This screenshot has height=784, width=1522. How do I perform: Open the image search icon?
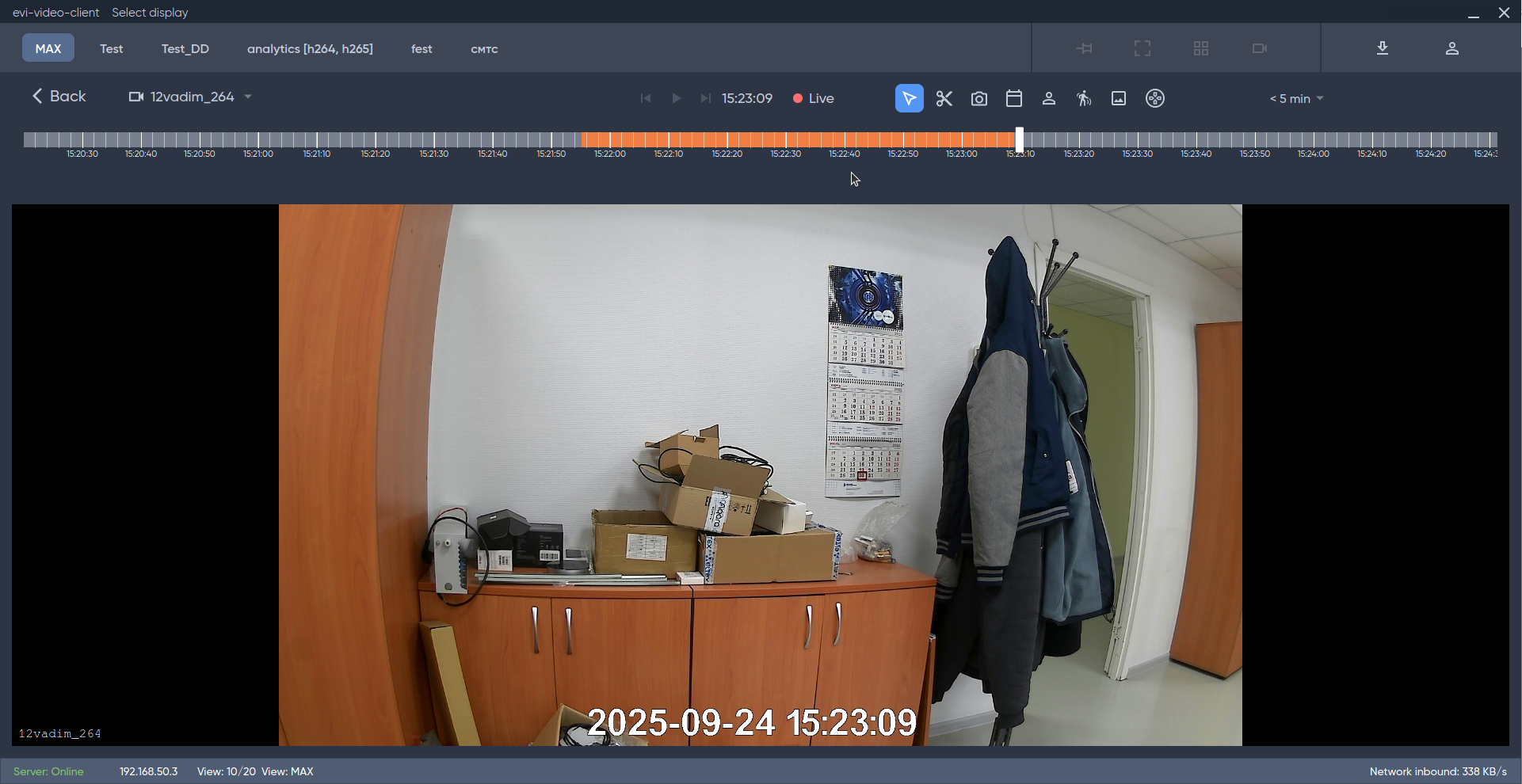pyautogui.click(x=1119, y=98)
